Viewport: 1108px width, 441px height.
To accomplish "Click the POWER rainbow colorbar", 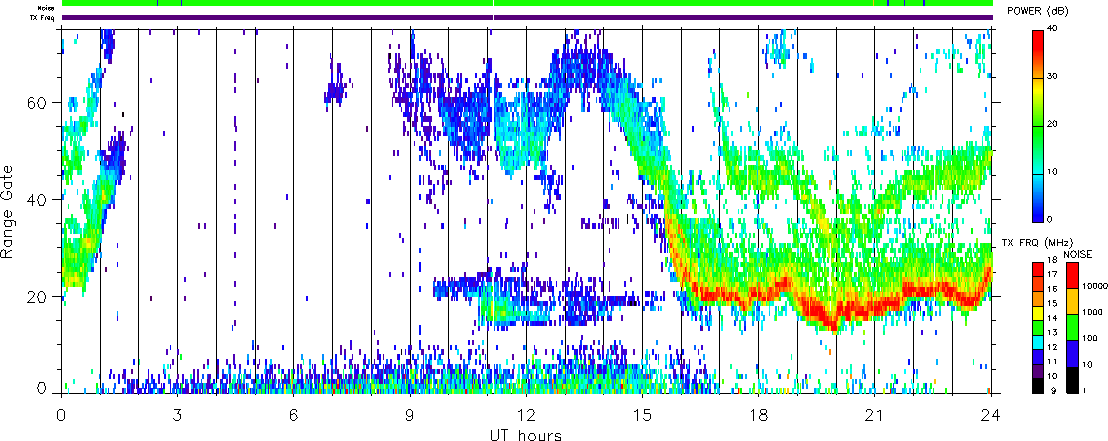I will pos(1038,124).
